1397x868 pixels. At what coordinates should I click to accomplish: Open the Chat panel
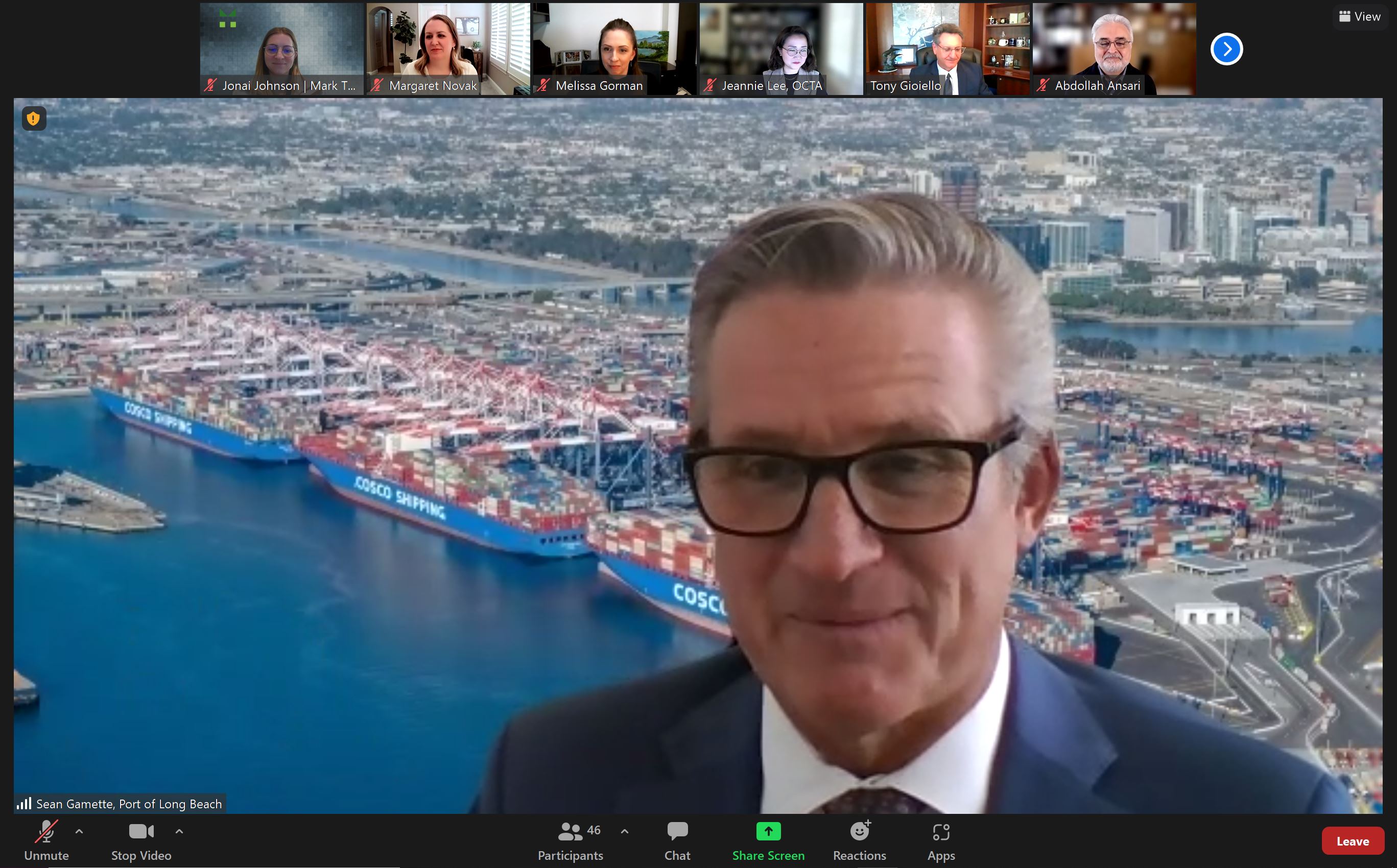677,840
